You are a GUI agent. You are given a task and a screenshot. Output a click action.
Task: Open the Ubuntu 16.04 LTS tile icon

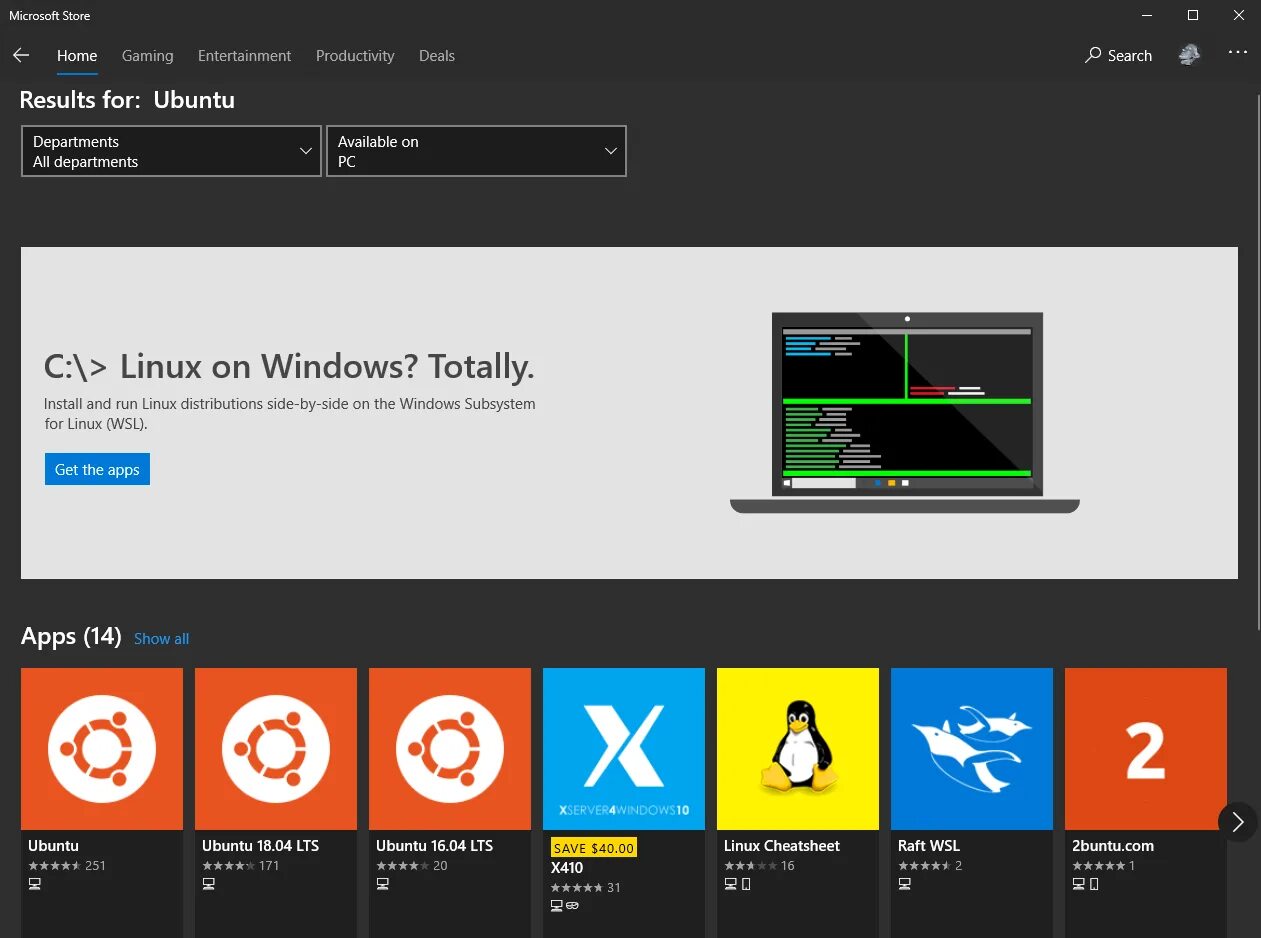tap(450, 749)
